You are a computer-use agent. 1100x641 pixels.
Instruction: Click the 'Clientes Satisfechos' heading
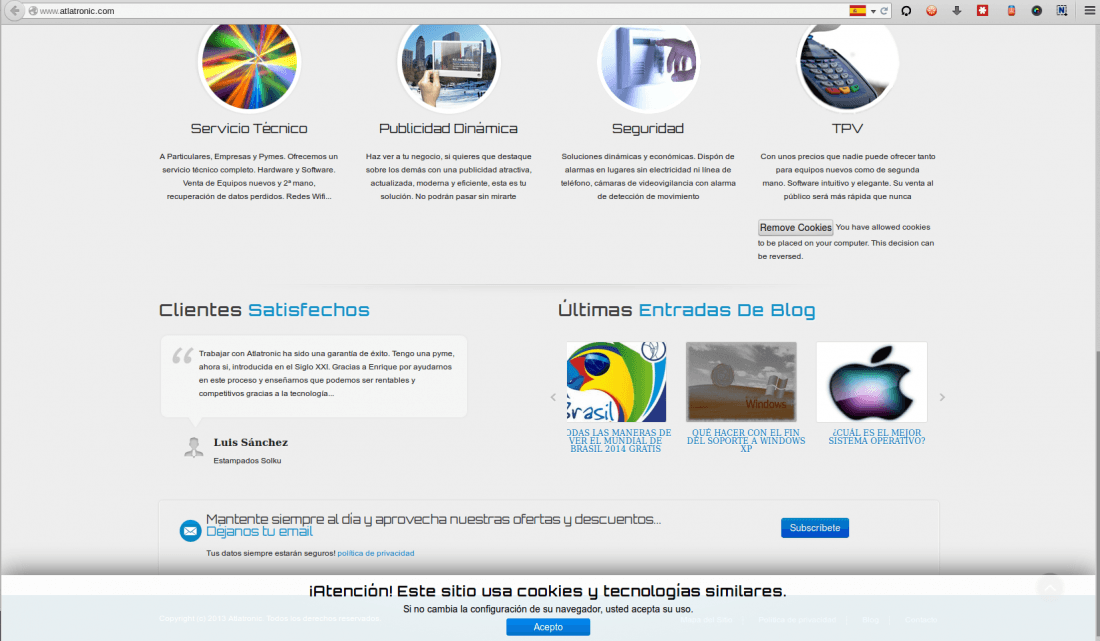tap(264, 310)
